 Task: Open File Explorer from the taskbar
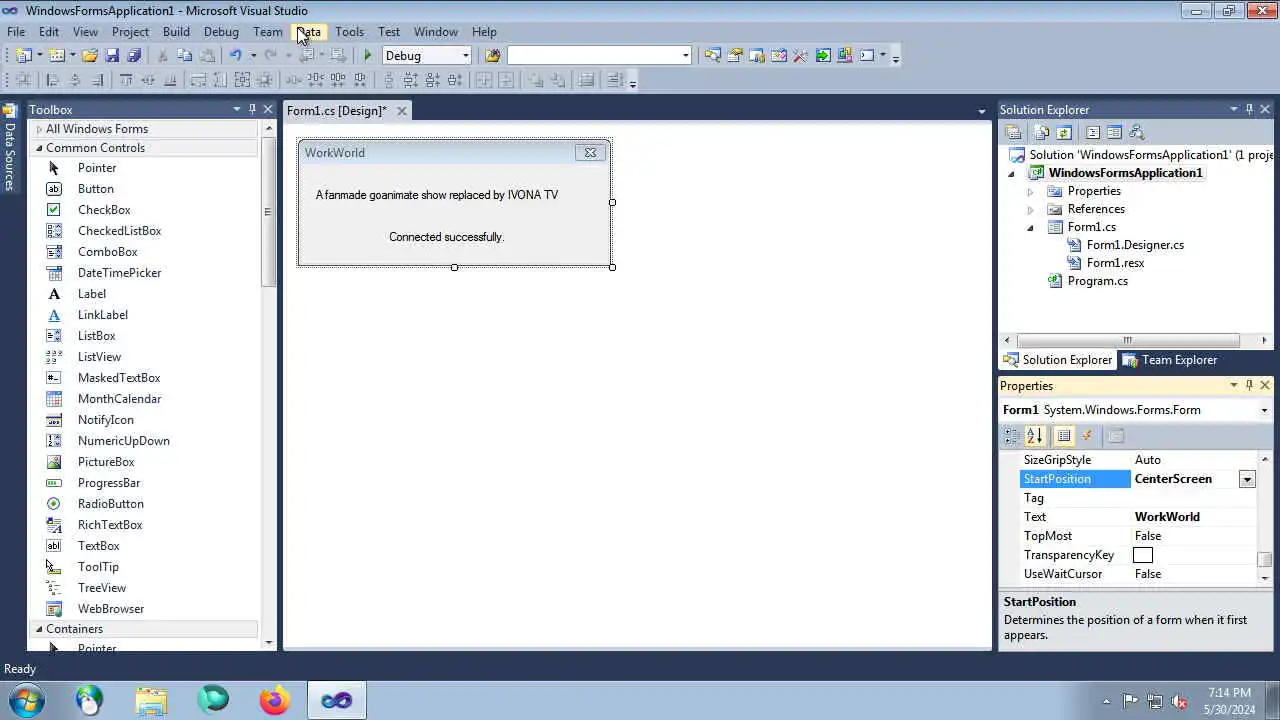tap(151, 700)
